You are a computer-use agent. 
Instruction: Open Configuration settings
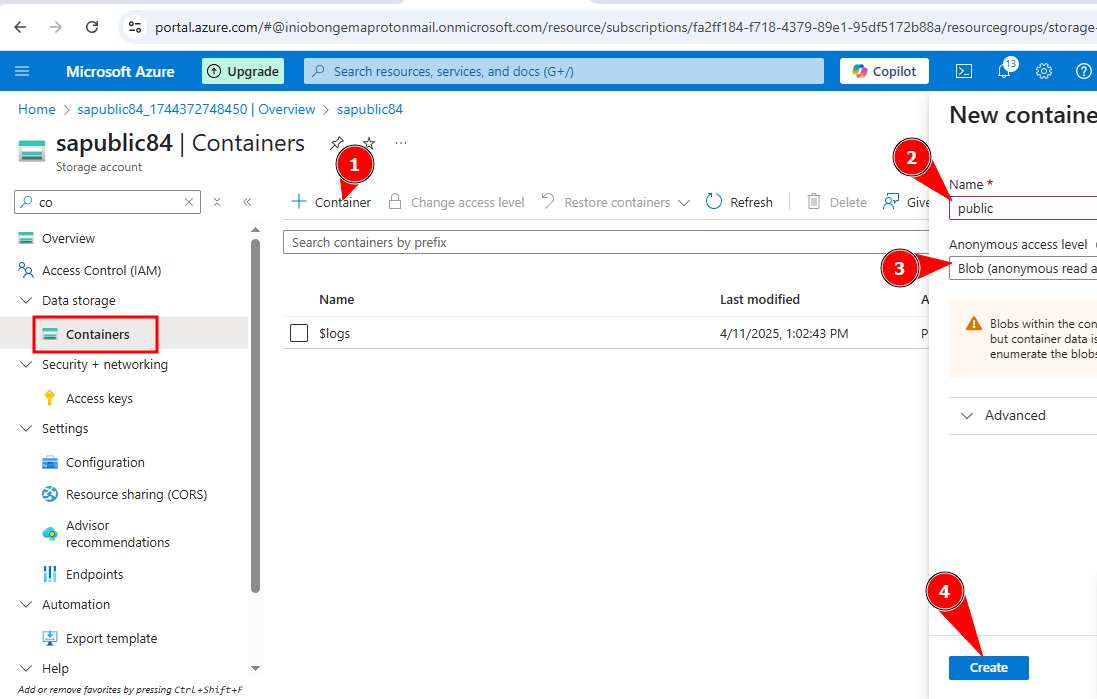coord(105,463)
